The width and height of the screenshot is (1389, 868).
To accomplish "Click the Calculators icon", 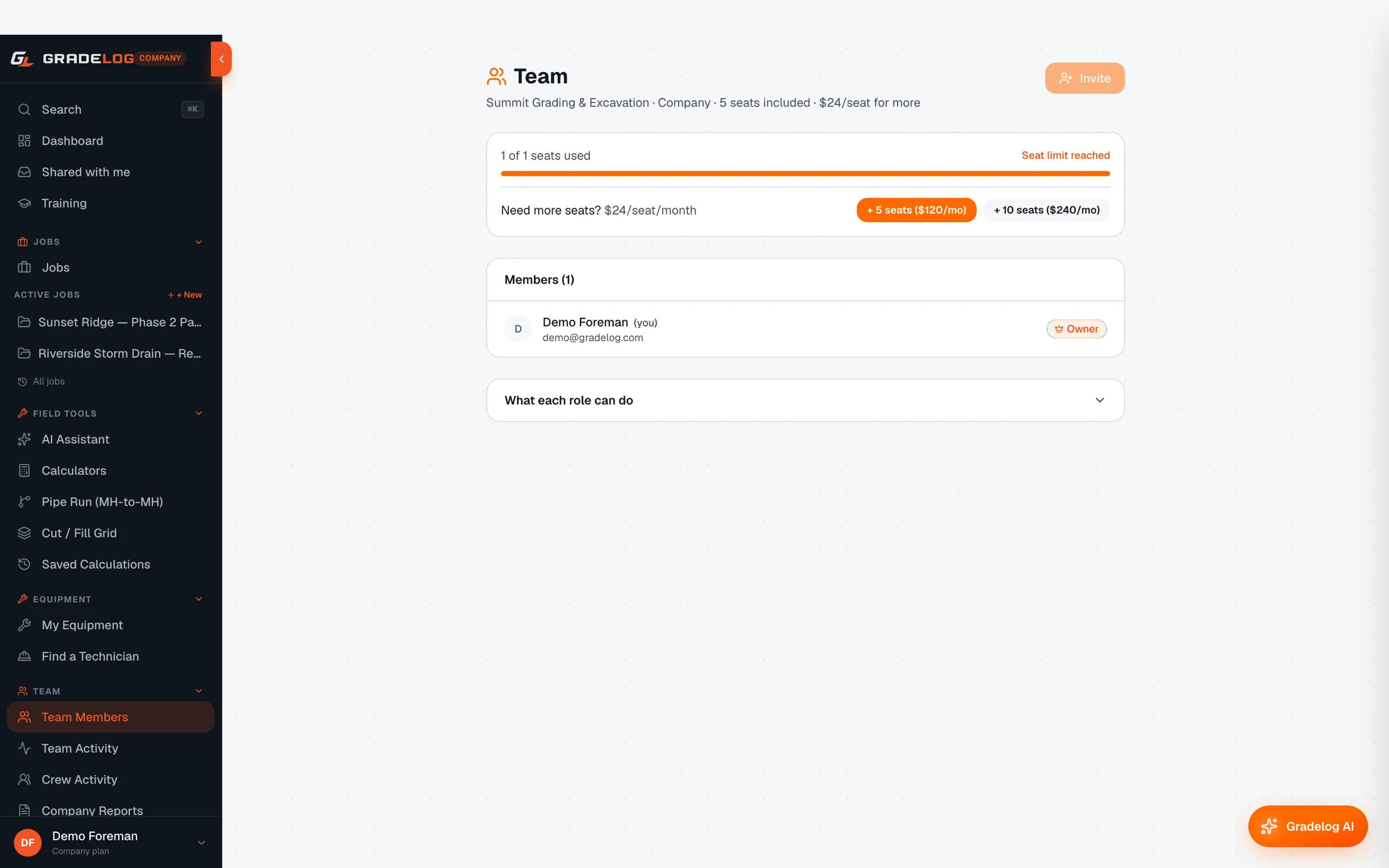I will tap(24, 471).
